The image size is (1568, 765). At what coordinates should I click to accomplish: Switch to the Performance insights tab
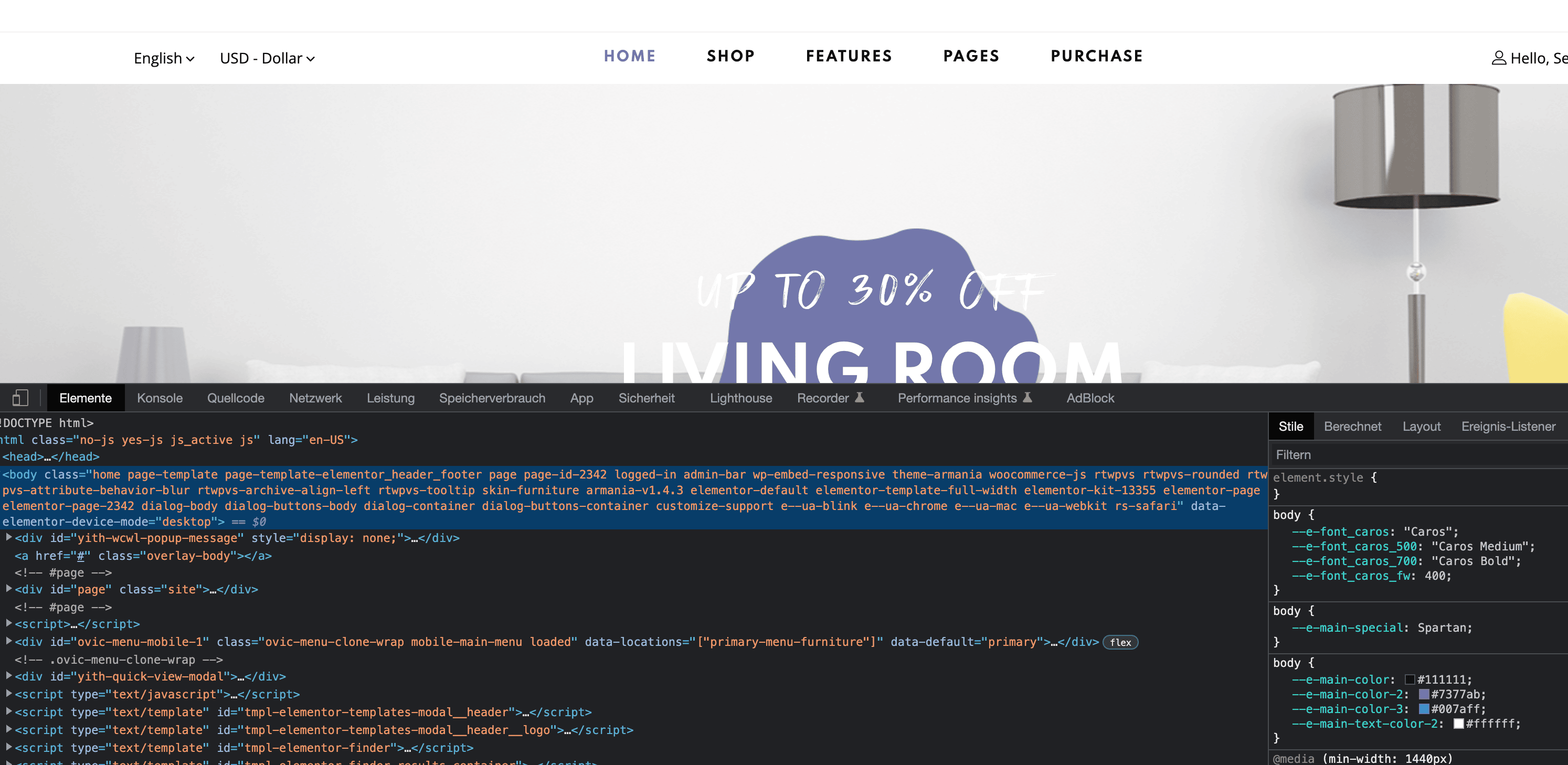point(965,398)
